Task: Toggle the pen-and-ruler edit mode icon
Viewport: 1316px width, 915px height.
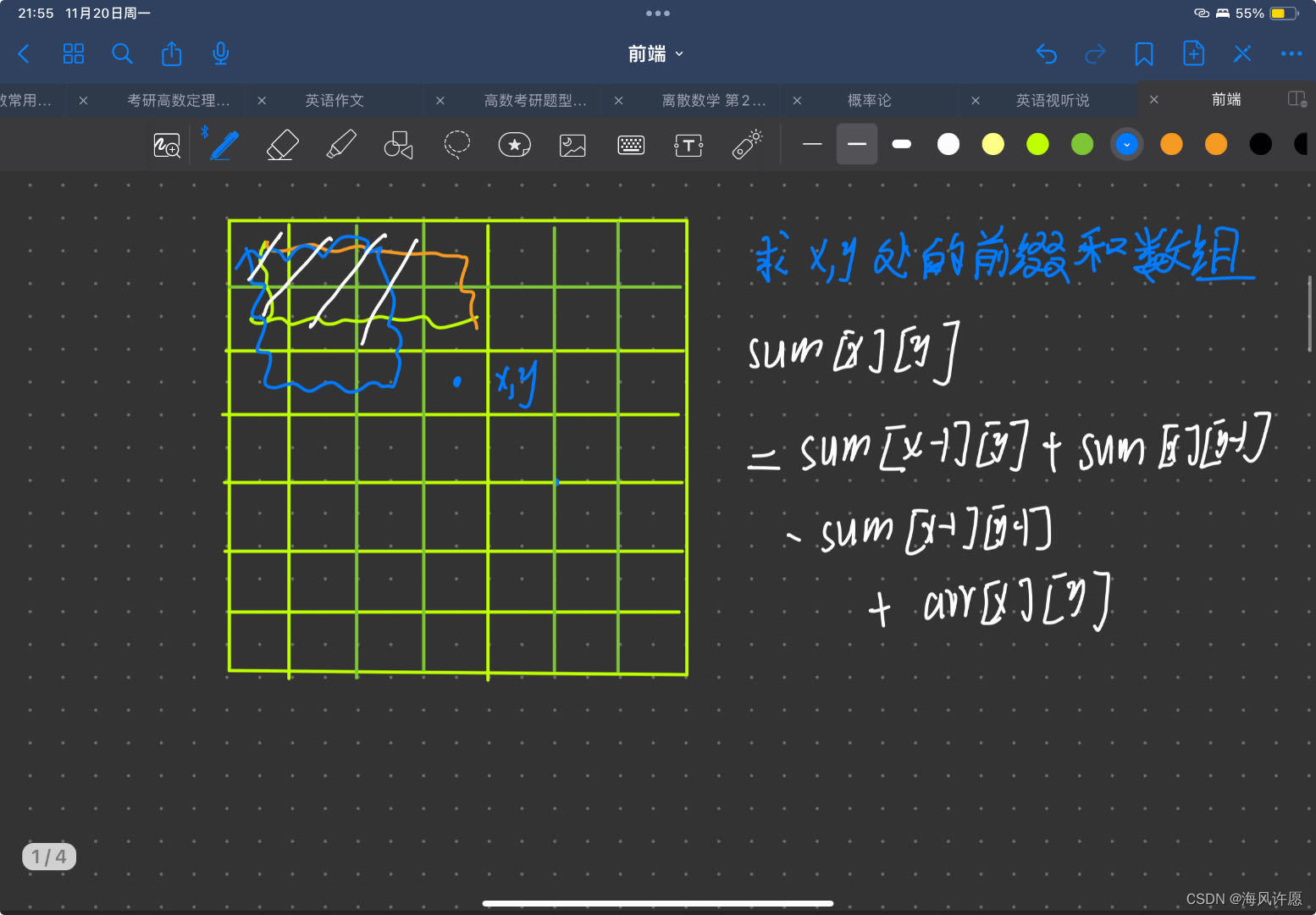Action: [1242, 54]
